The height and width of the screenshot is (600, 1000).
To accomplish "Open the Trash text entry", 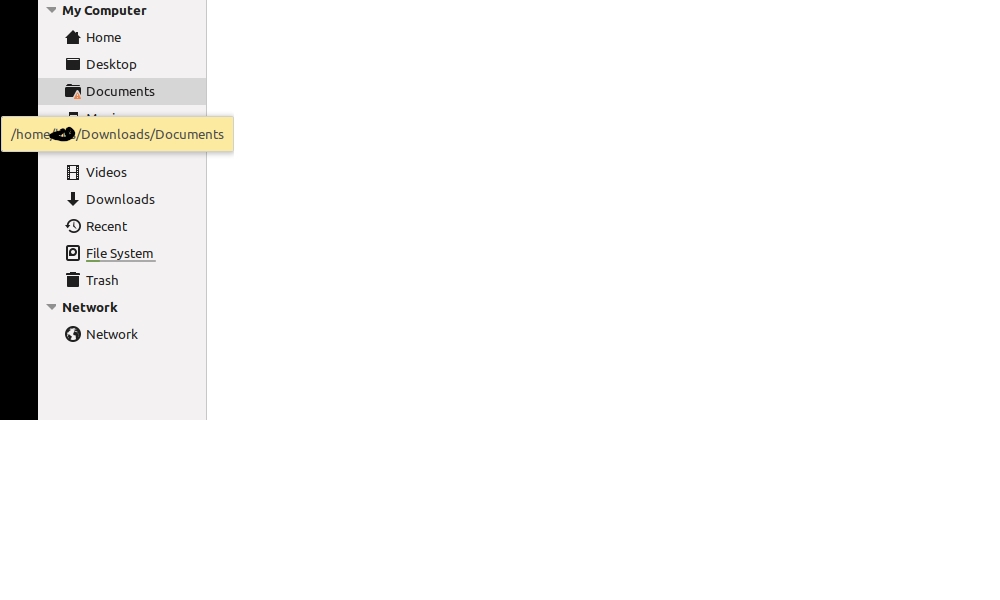I will coord(102,281).
